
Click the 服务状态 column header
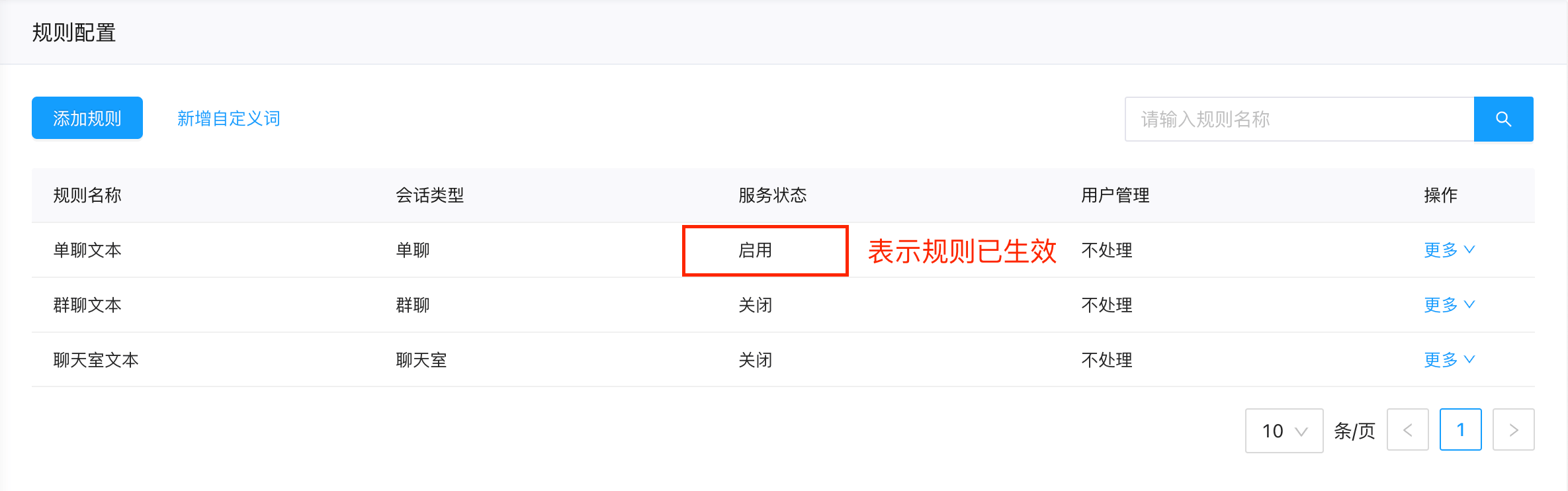click(773, 195)
